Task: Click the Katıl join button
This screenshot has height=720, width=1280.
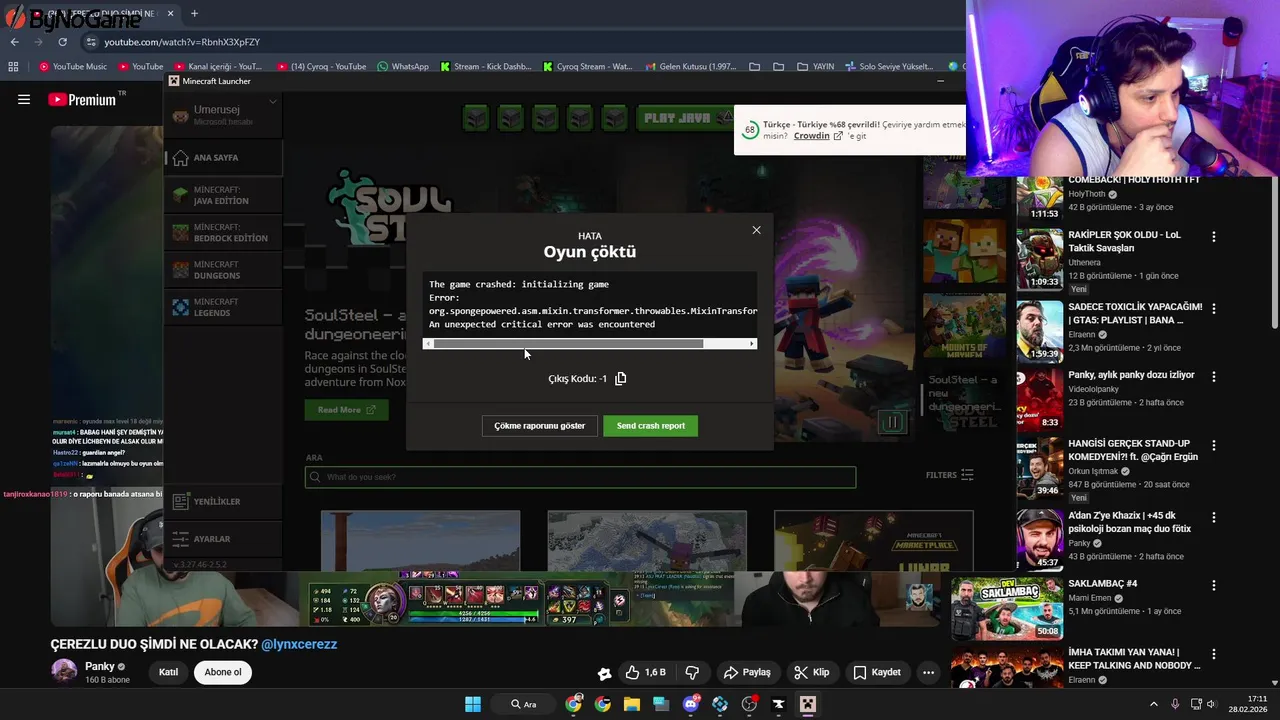Action: pyautogui.click(x=168, y=672)
